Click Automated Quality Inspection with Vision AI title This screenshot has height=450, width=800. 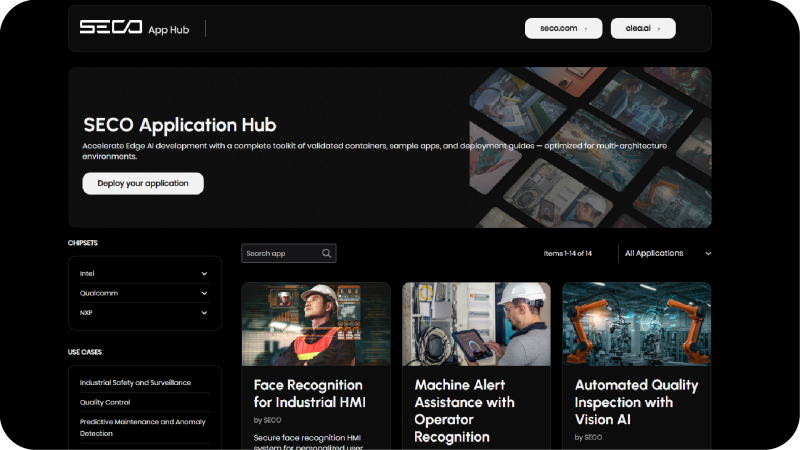636,402
